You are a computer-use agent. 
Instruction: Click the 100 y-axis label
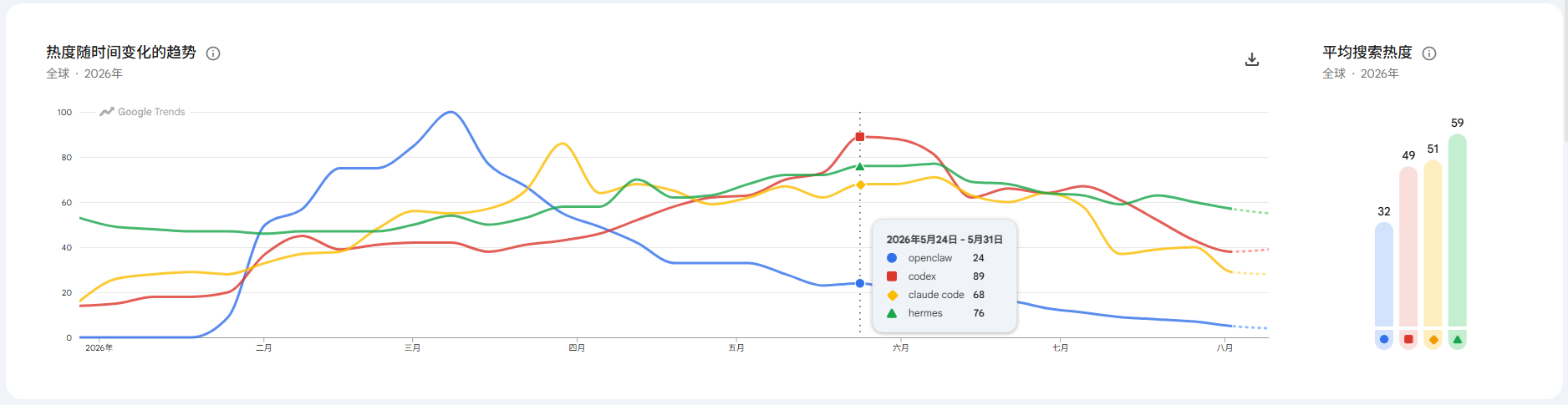coord(64,112)
